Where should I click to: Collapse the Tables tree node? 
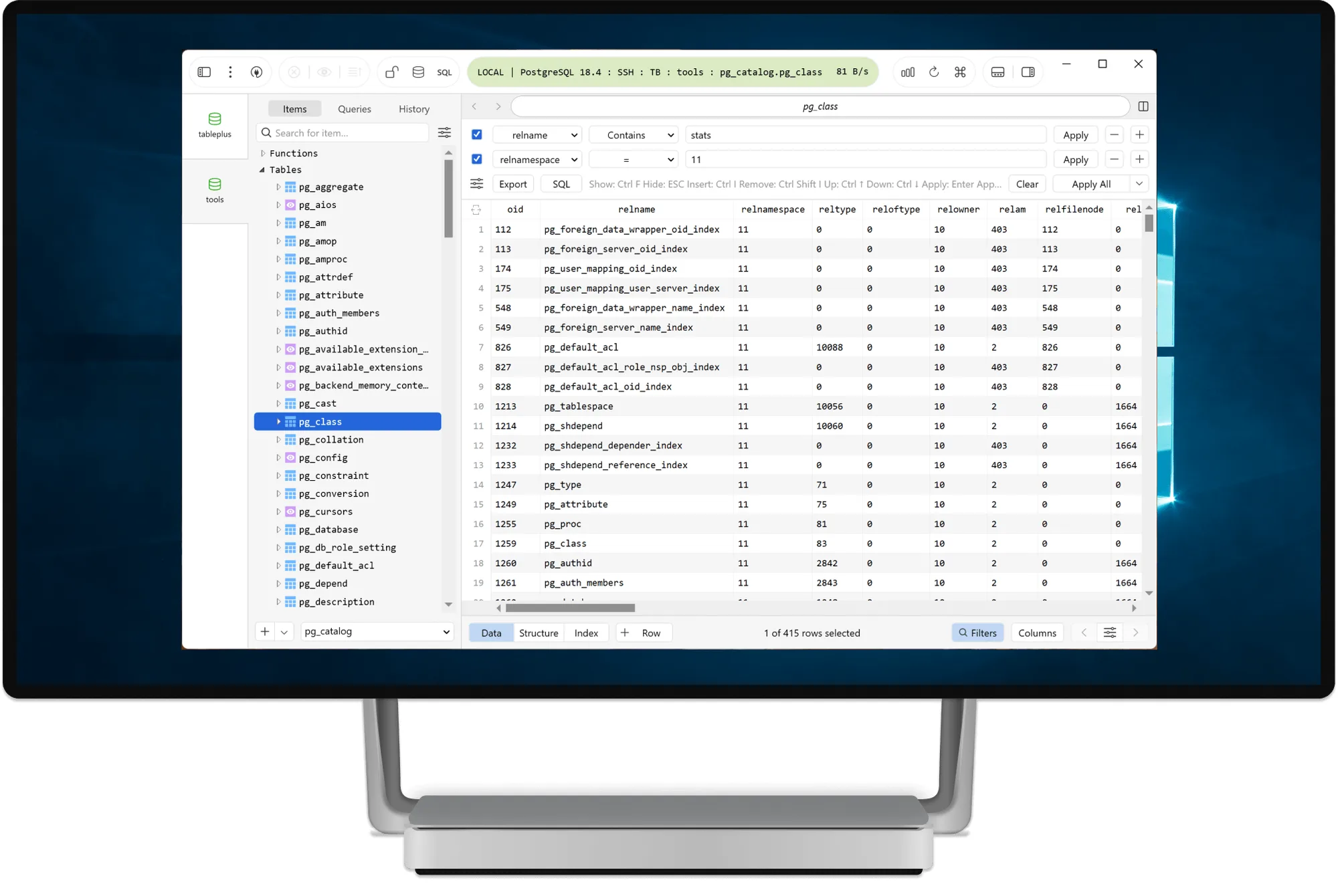(262, 170)
